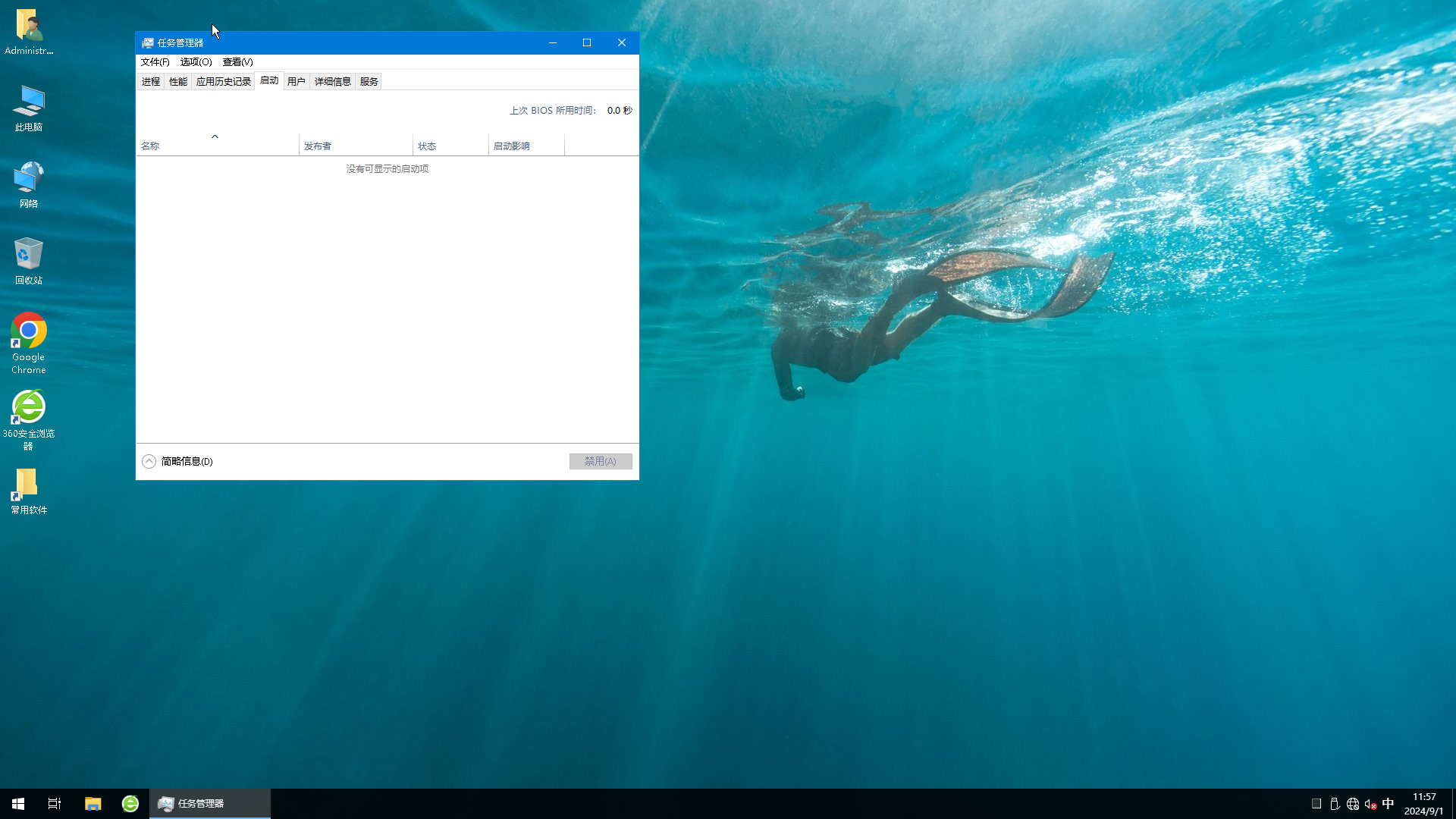The height and width of the screenshot is (819, 1456).
Task: Open File Explorer from the taskbar
Action: coord(93,804)
